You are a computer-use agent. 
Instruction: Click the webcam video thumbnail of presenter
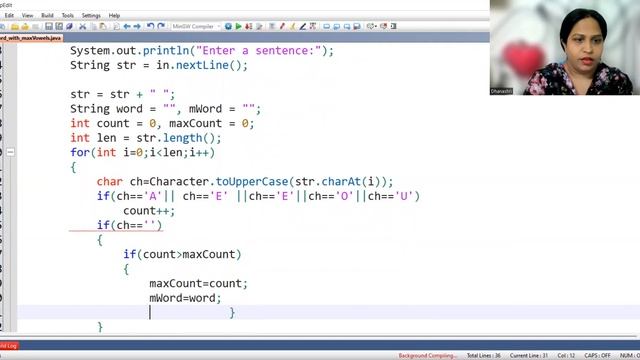(x=565, y=47)
